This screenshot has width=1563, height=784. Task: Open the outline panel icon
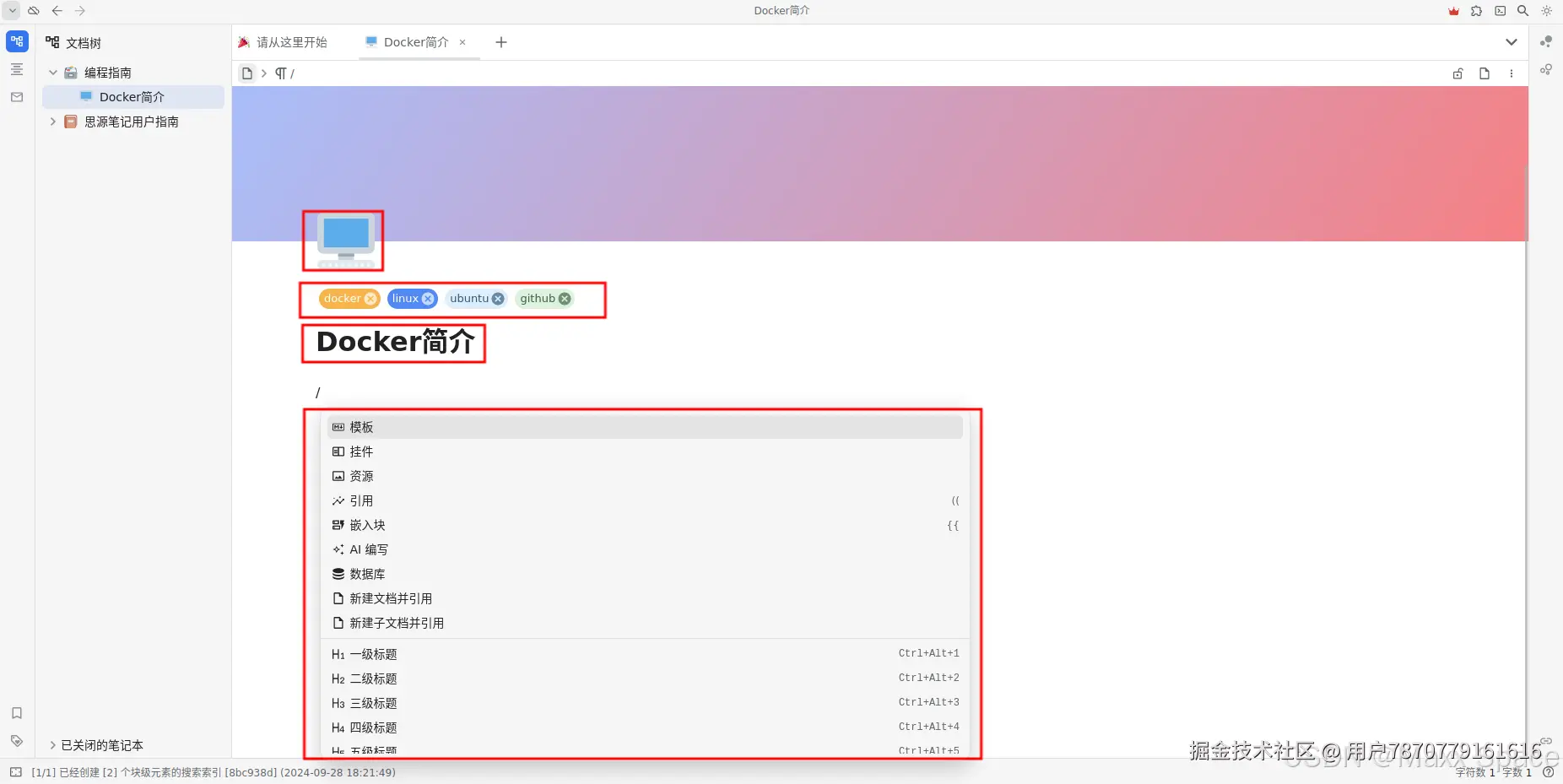tap(17, 69)
